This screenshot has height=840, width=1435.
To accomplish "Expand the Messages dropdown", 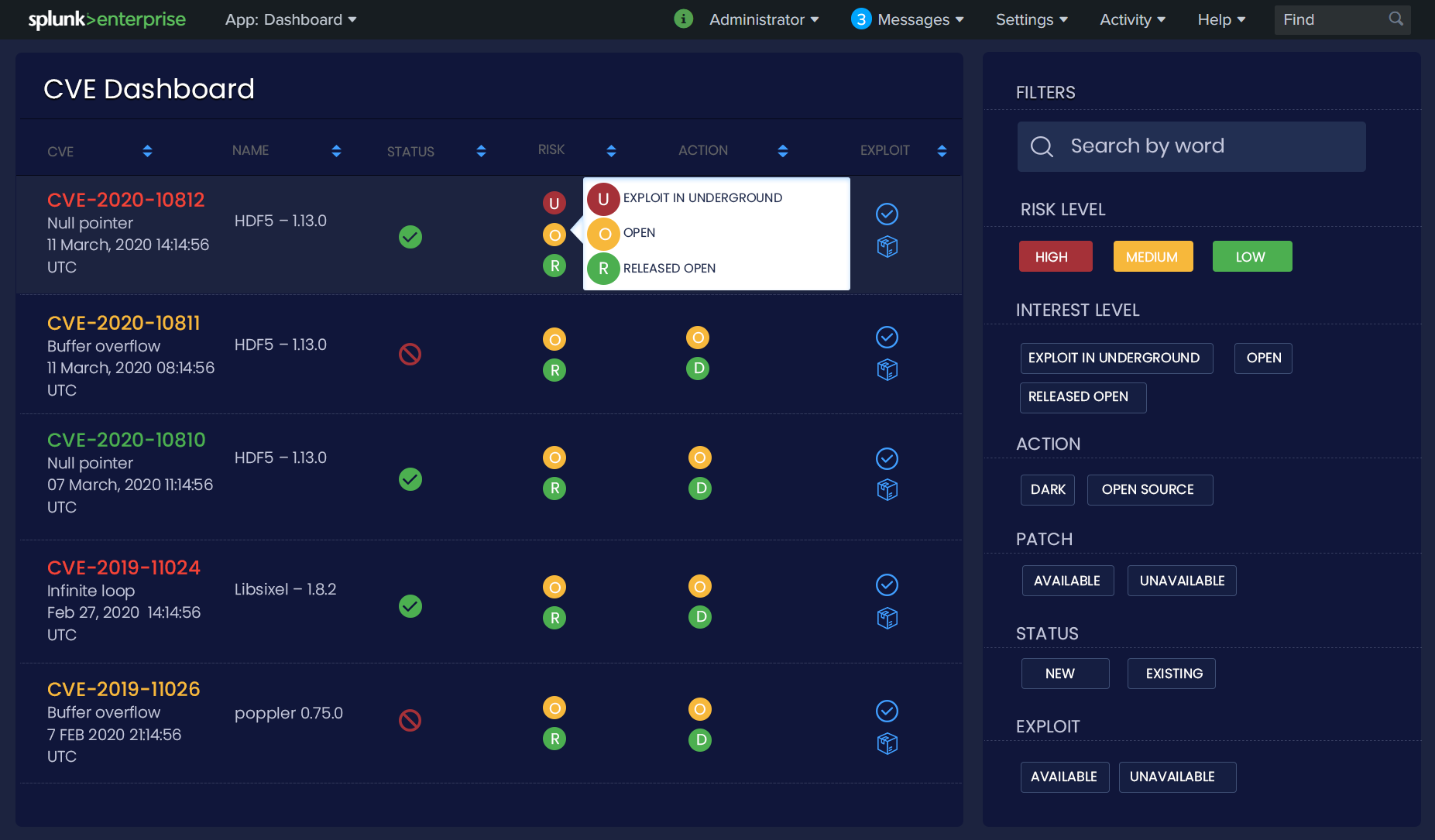I will click(914, 19).
